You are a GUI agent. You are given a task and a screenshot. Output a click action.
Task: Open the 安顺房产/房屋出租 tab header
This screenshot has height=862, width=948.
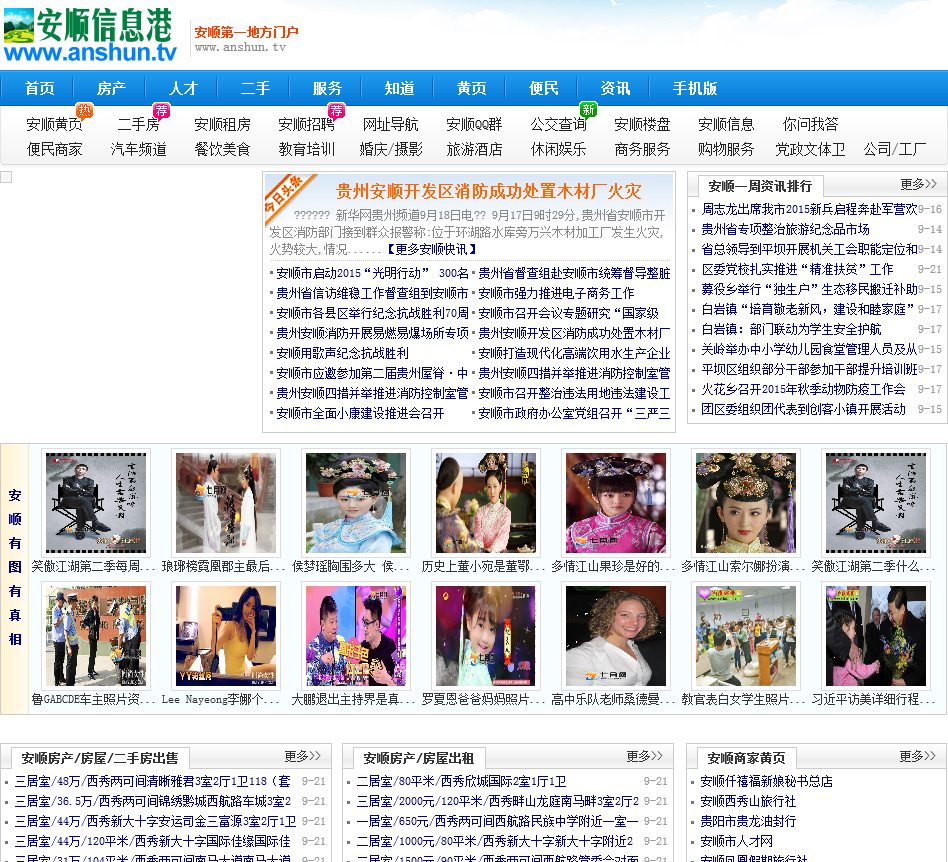(x=418, y=758)
